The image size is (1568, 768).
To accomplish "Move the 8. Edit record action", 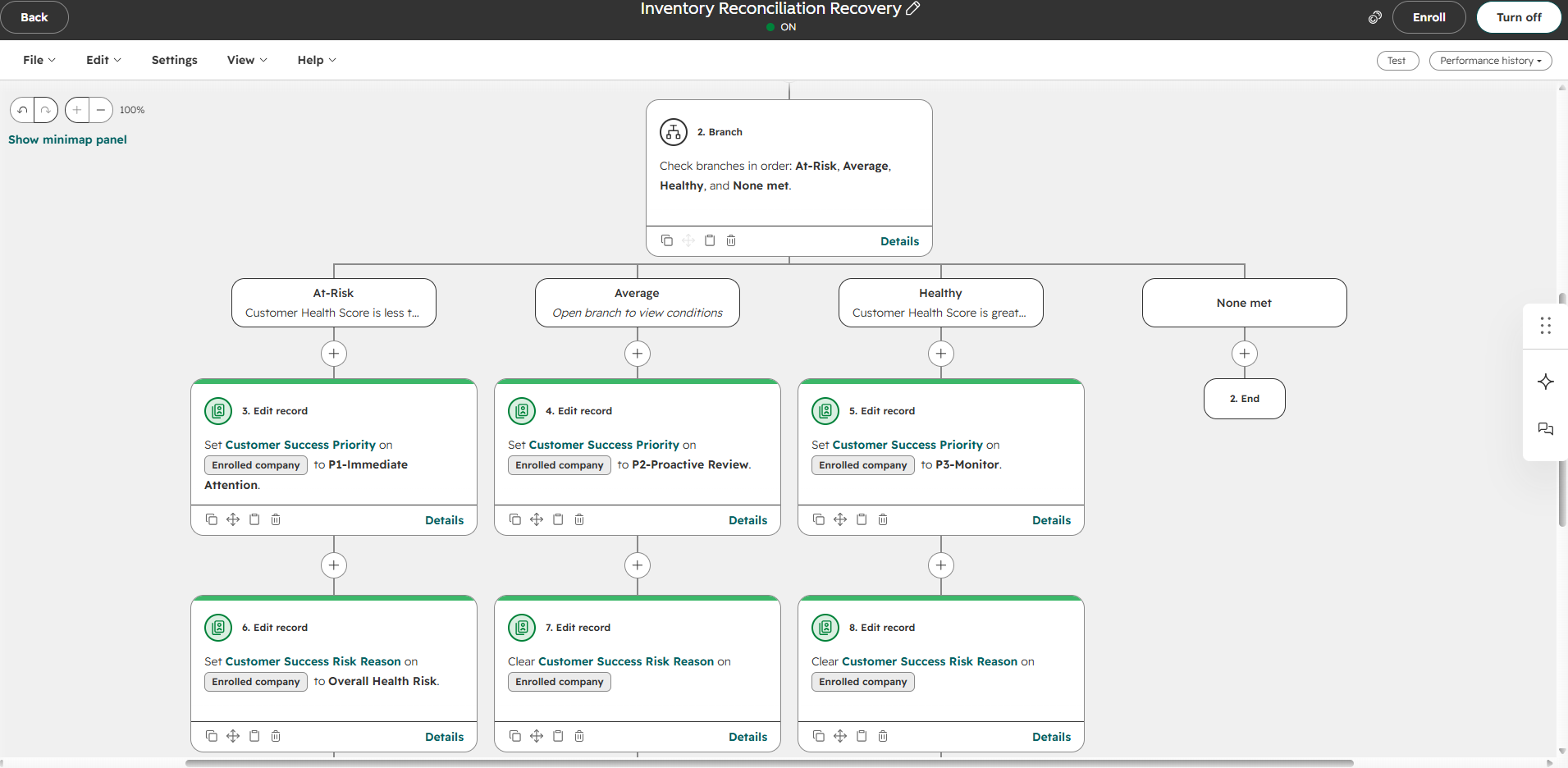I will tap(840, 736).
